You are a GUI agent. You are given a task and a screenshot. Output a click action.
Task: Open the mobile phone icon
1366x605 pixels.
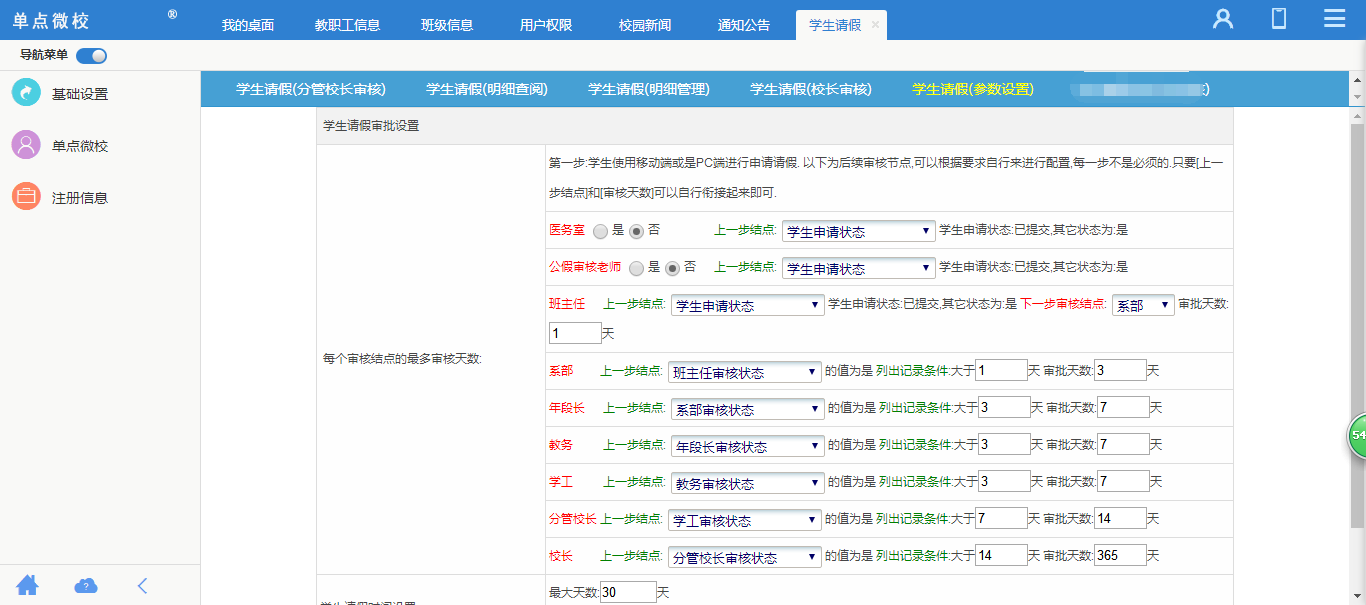[x=1278, y=19]
